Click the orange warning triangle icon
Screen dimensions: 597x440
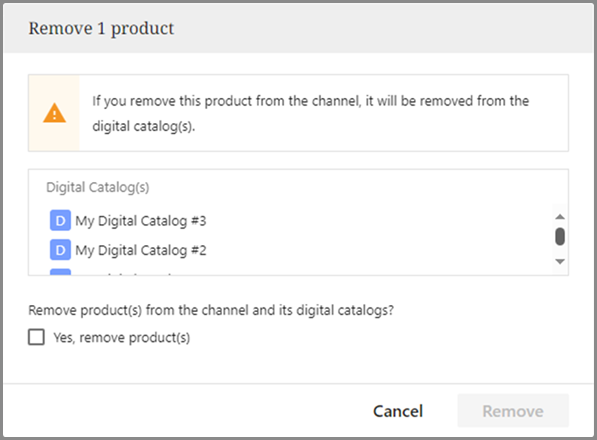pyautogui.click(x=54, y=113)
